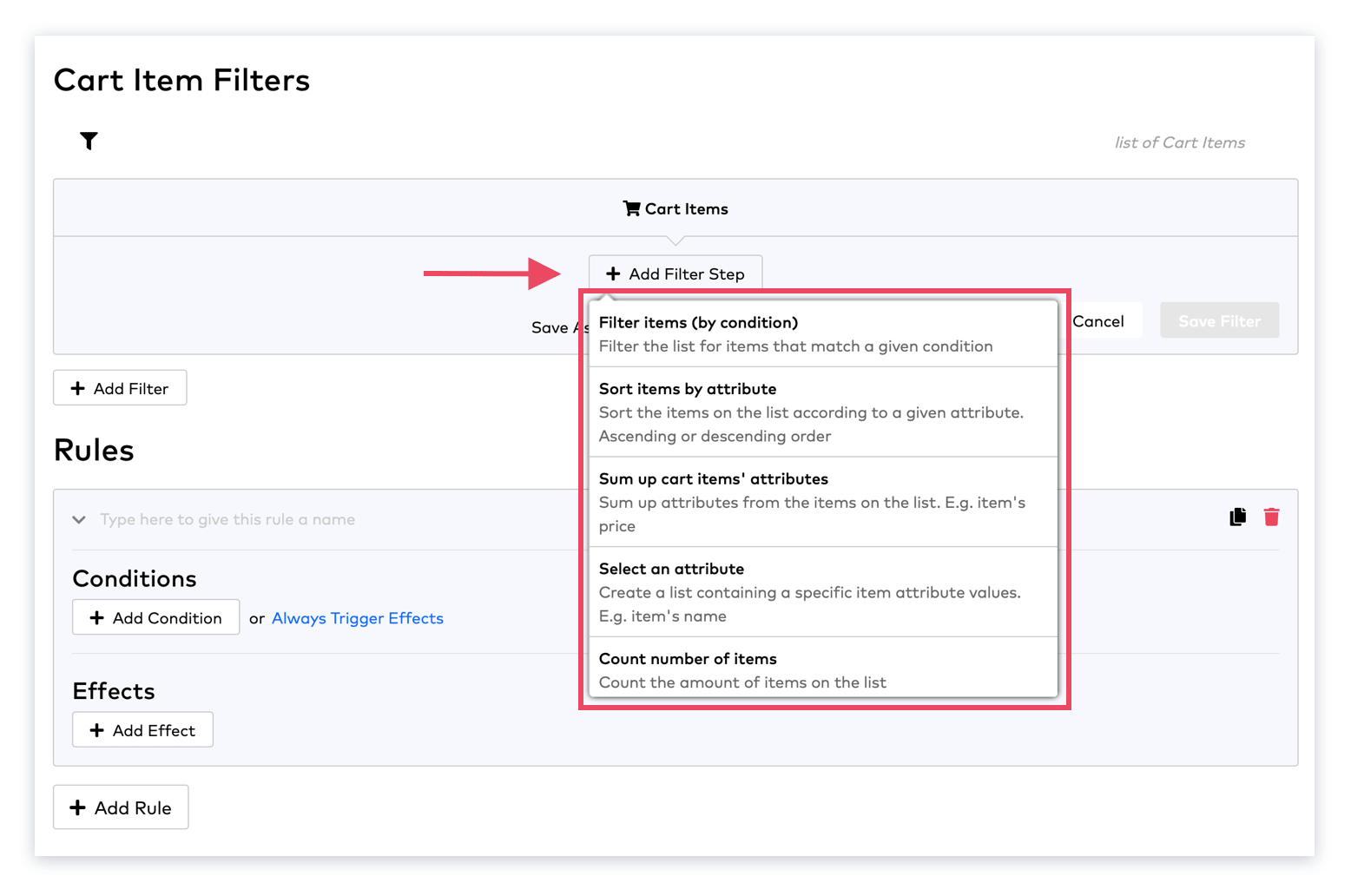Click the plus icon on Add Rule
The height and width of the screenshot is (896, 1351).
click(78, 807)
